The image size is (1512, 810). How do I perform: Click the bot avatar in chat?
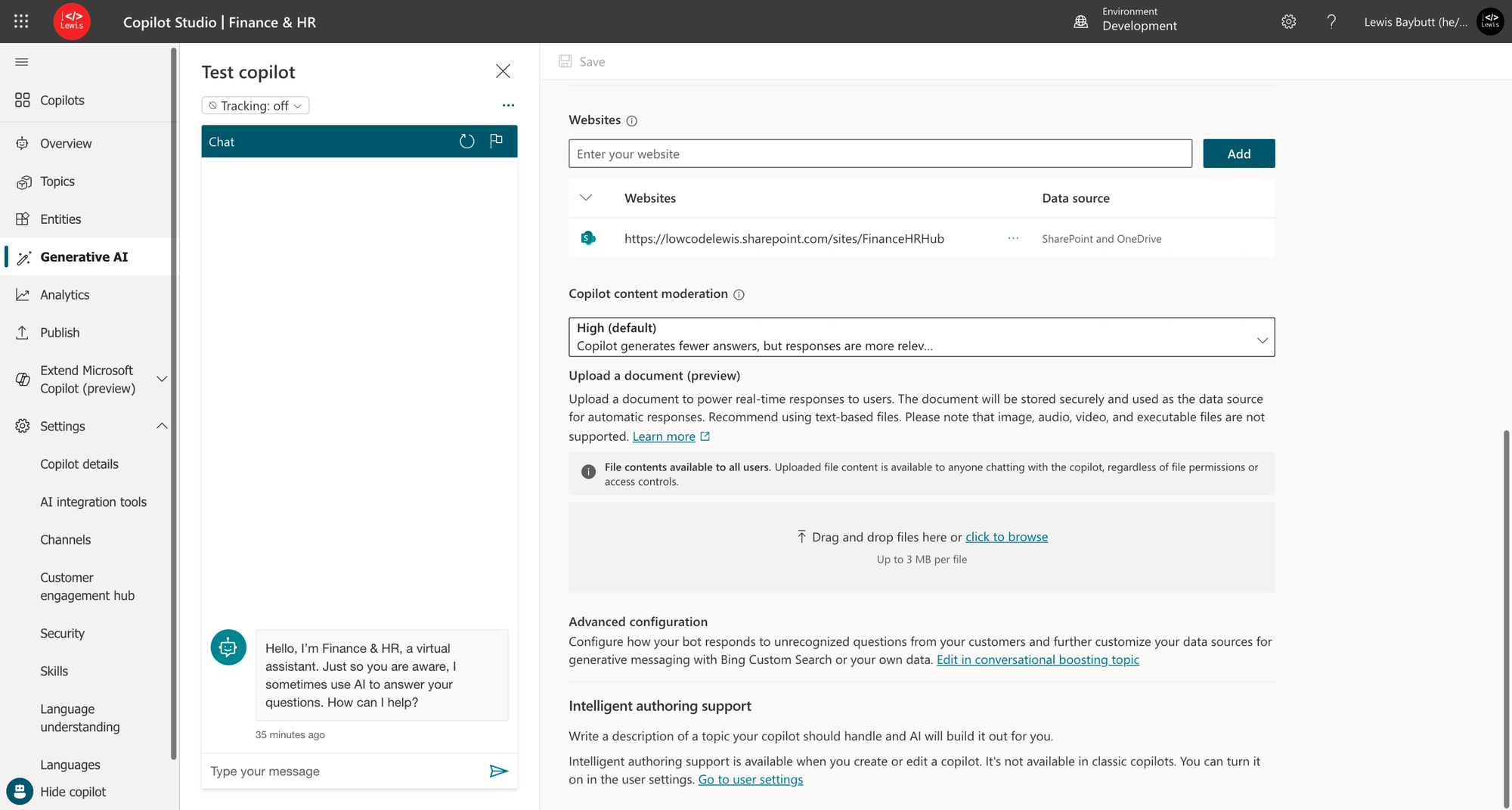228,647
